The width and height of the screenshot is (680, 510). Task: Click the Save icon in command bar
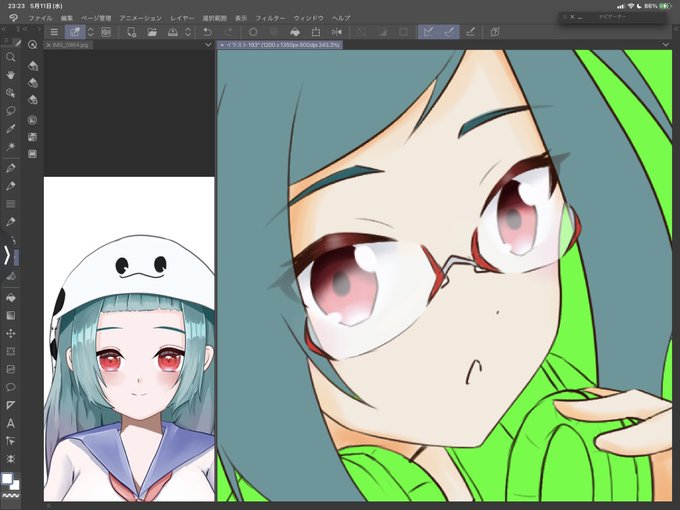(173, 32)
